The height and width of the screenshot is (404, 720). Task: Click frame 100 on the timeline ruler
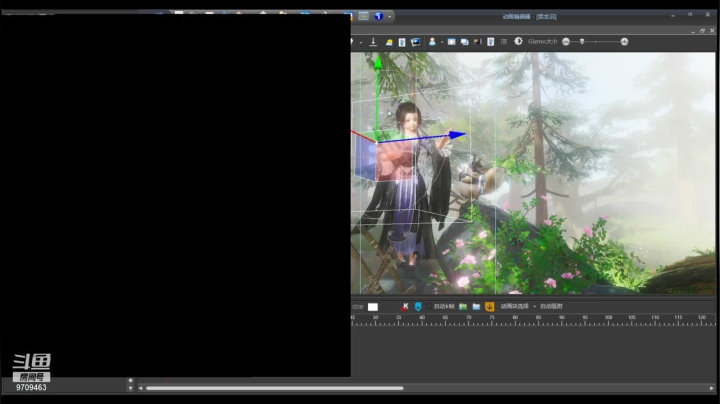pyautogui.click(x=608, y=320)
